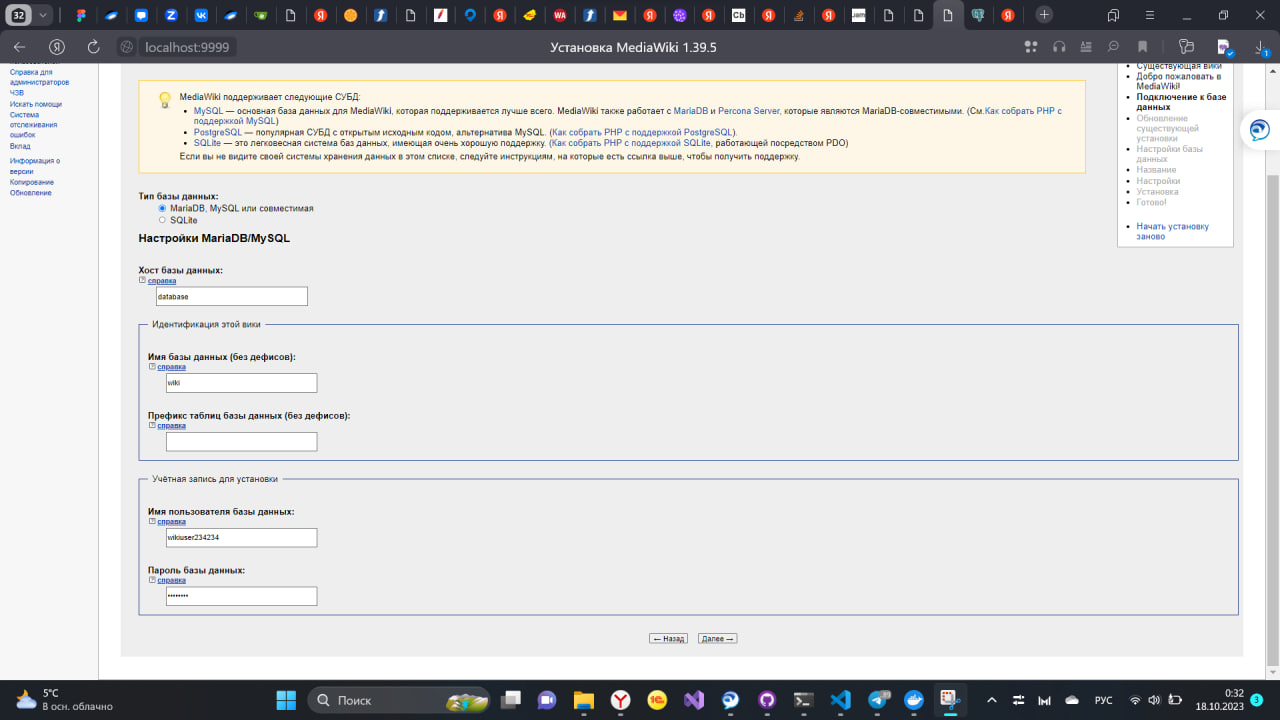Open a new browser tab with plus
This screenshot has height=720, width=1280.
[x=1044, y=15]
